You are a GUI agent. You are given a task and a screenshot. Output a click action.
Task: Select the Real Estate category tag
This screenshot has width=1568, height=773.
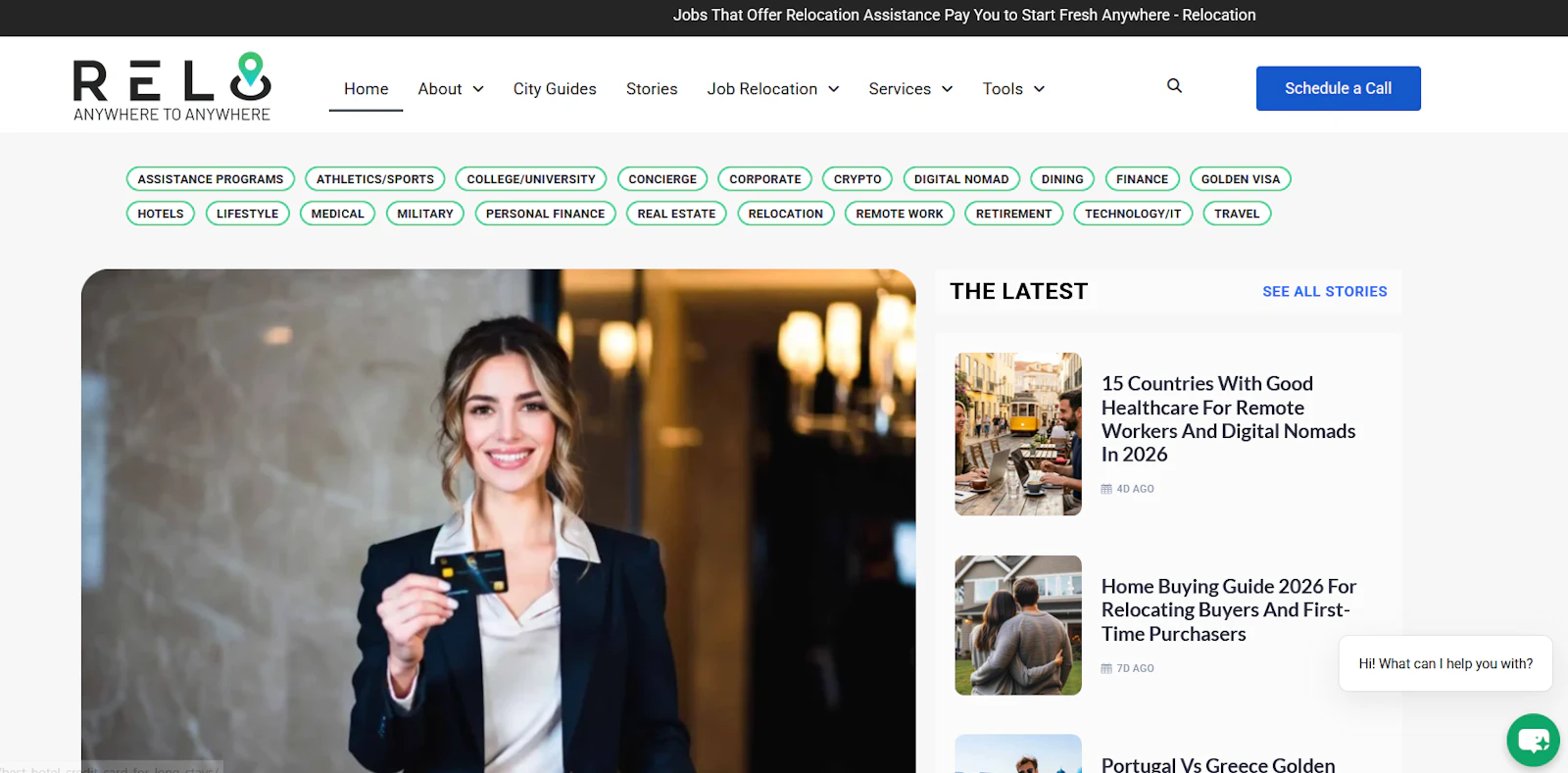[x=677, y=214]
